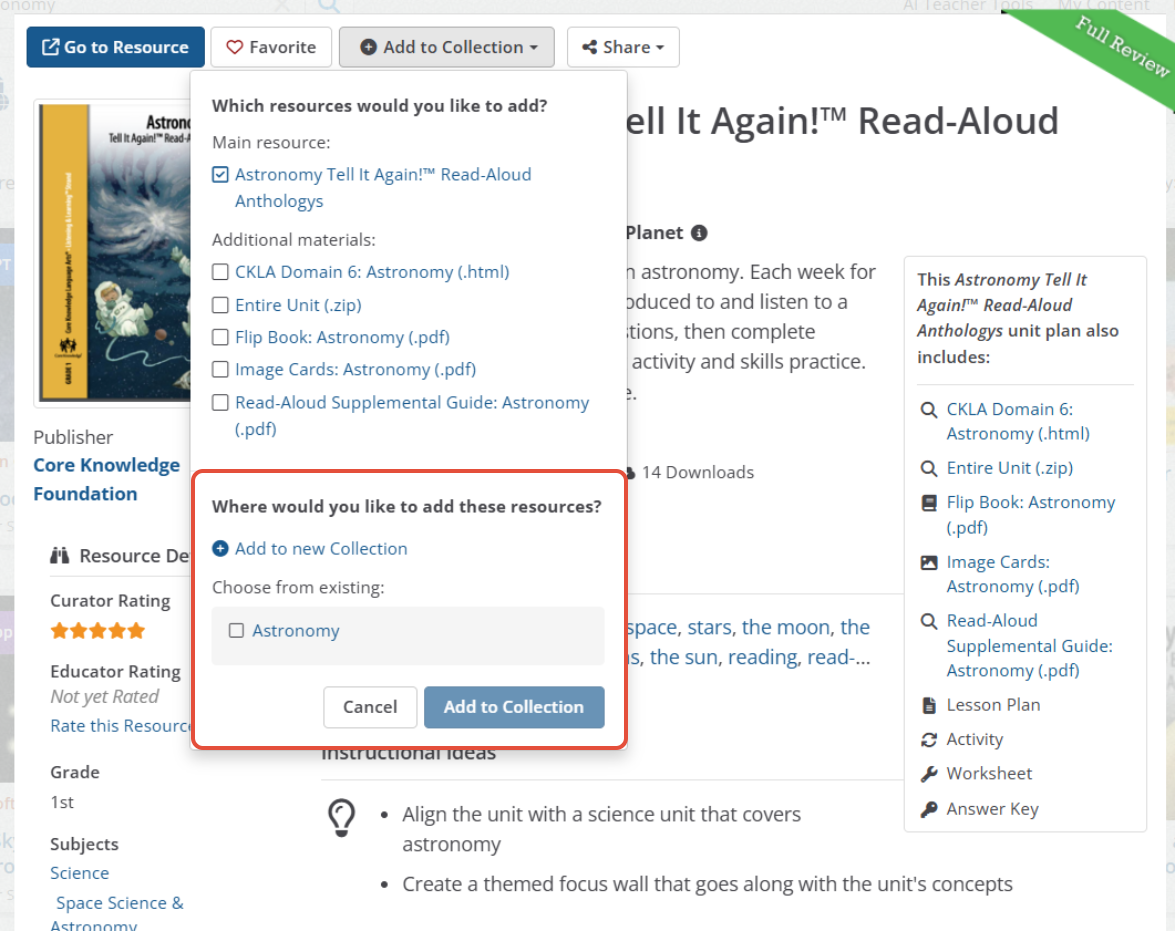The image size is (1175, 931).
Task: Click the Answer Key label
Action: [x=992, y=810]
